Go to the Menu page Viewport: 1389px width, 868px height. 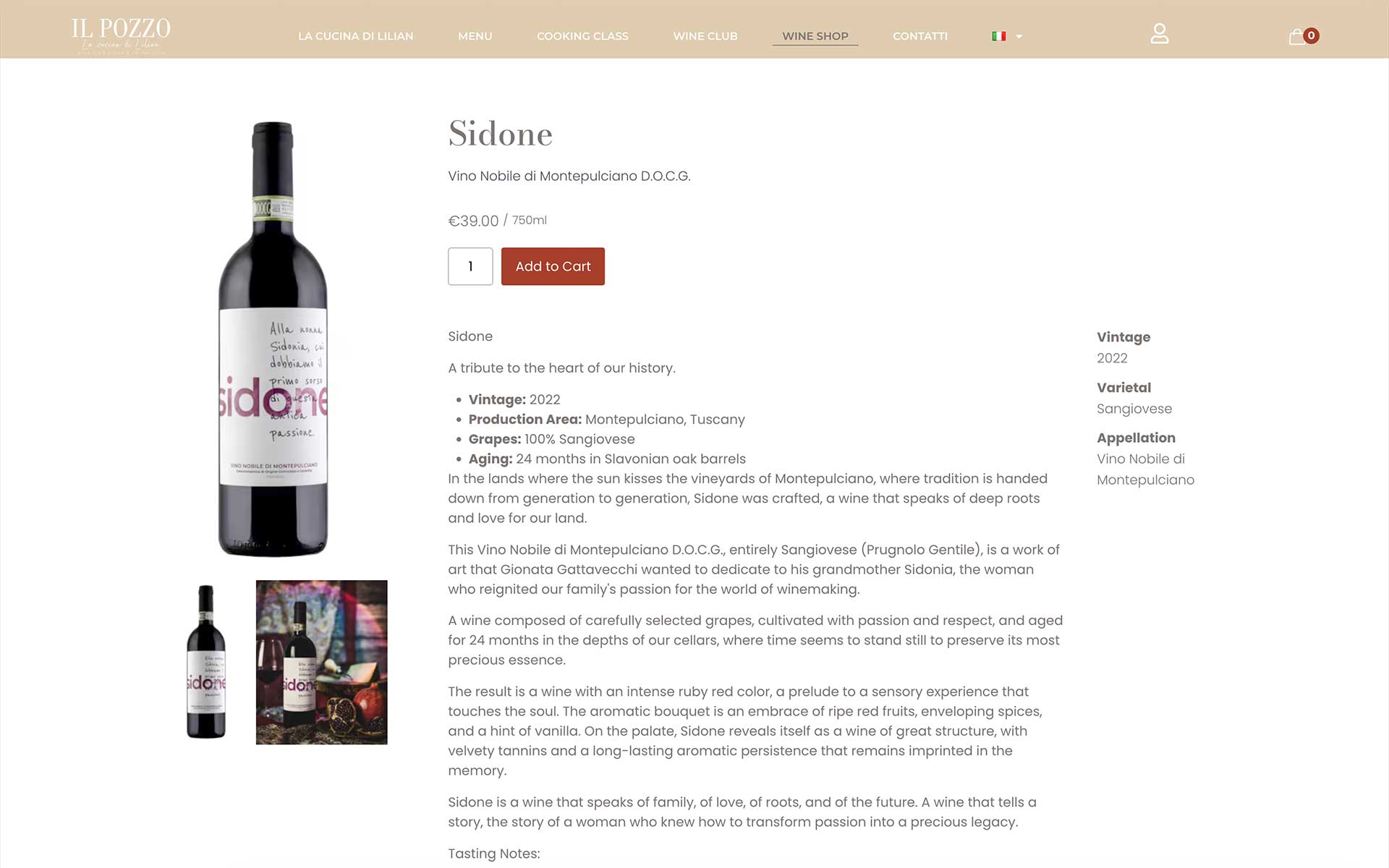point(475,36)
